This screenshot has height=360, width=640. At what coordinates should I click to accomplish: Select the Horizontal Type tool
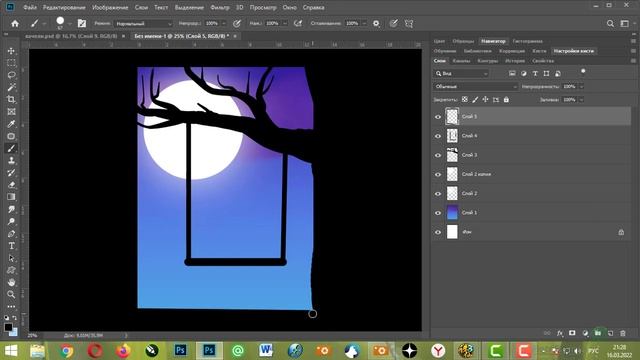click(x=11, y=246)
